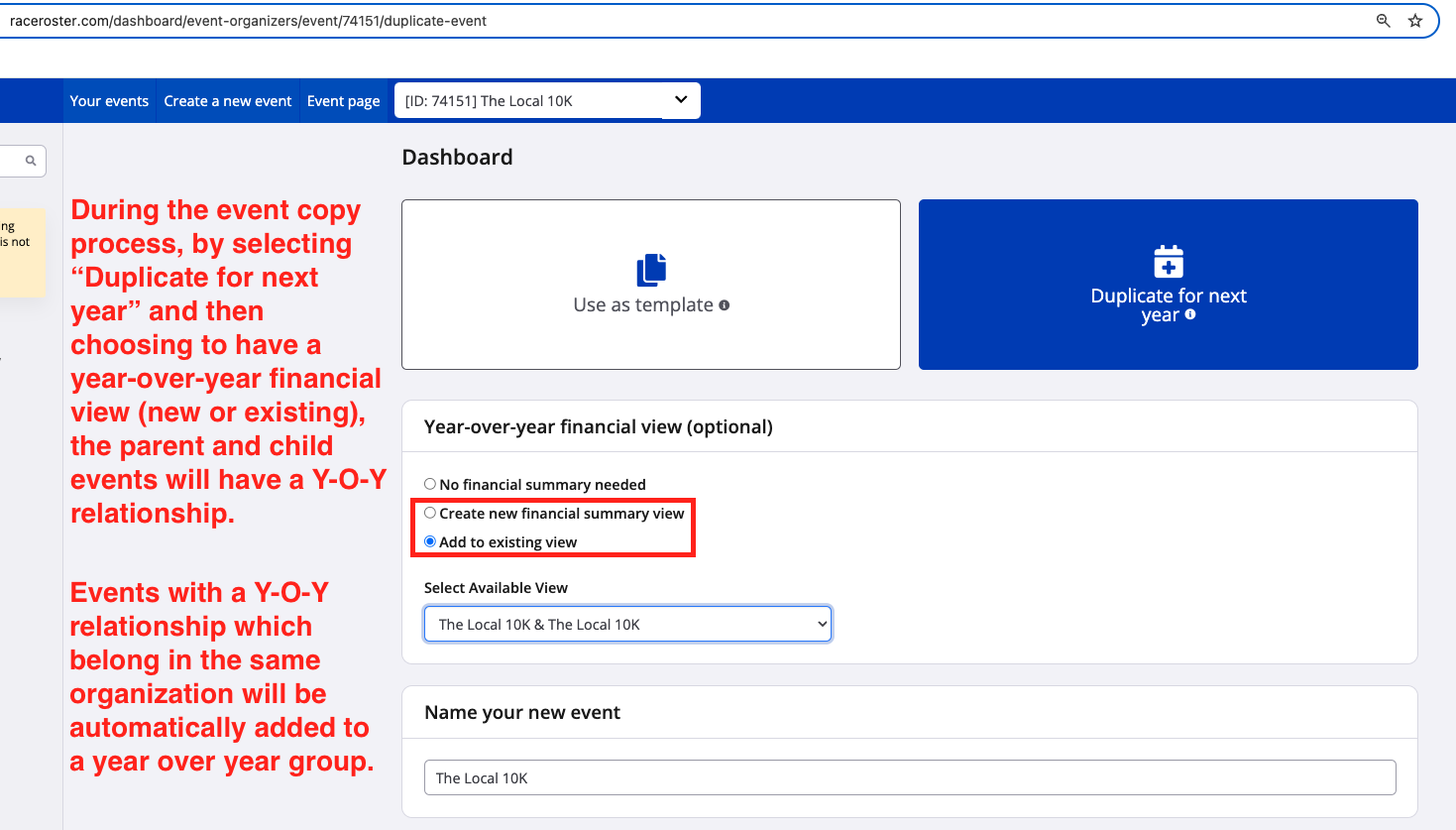Screen dimensions: 1456x830
Task: Open the Event page nav link
Action: click(343, 101)
